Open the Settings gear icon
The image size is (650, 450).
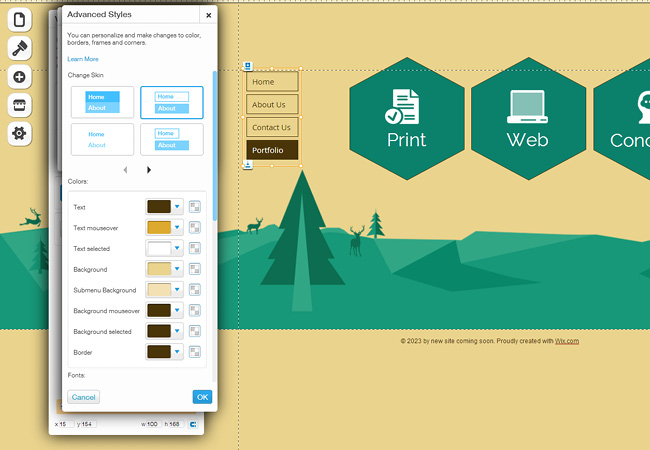20,133
